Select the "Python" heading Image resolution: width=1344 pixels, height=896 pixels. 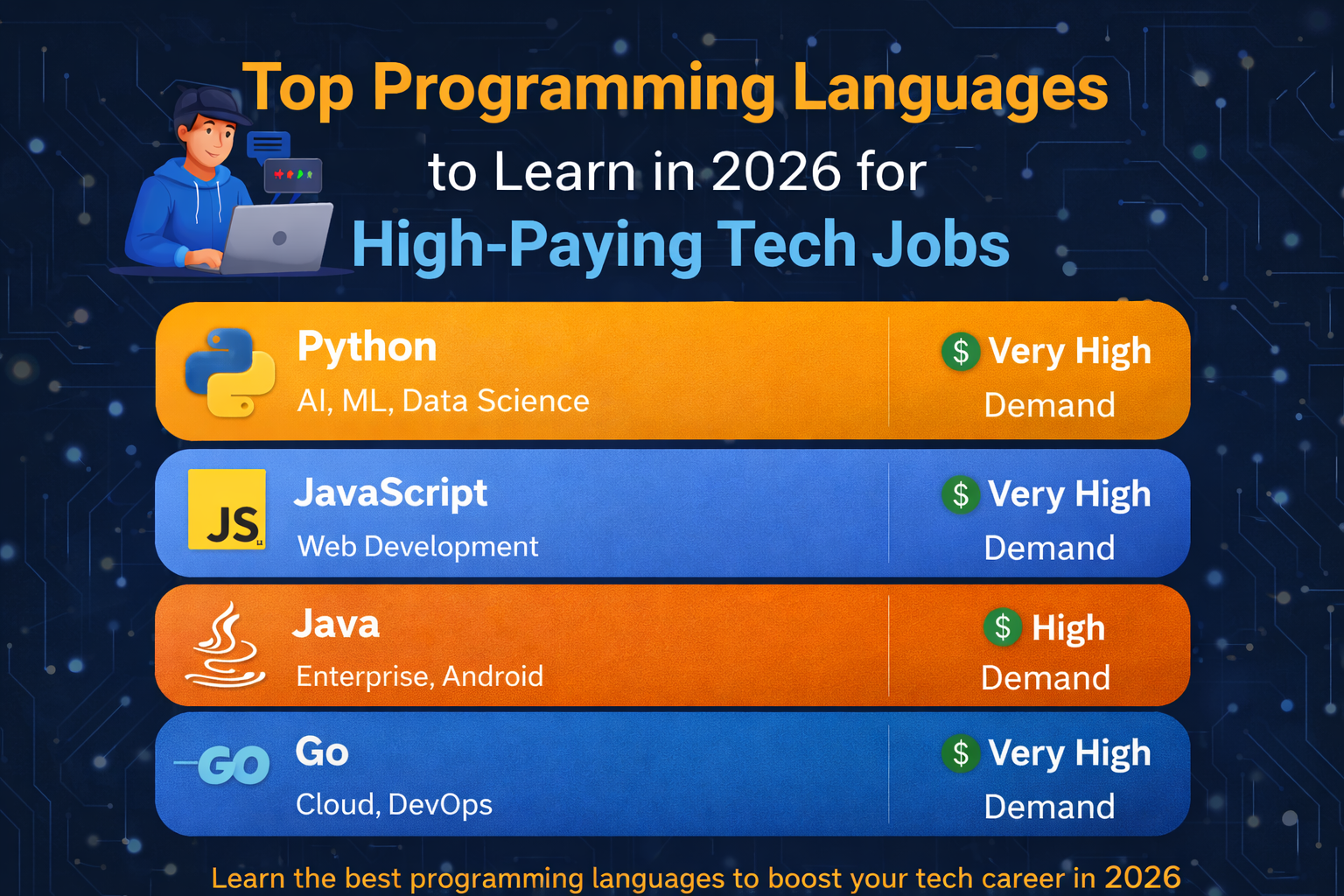pyautogui.click(x=367, y=347)
